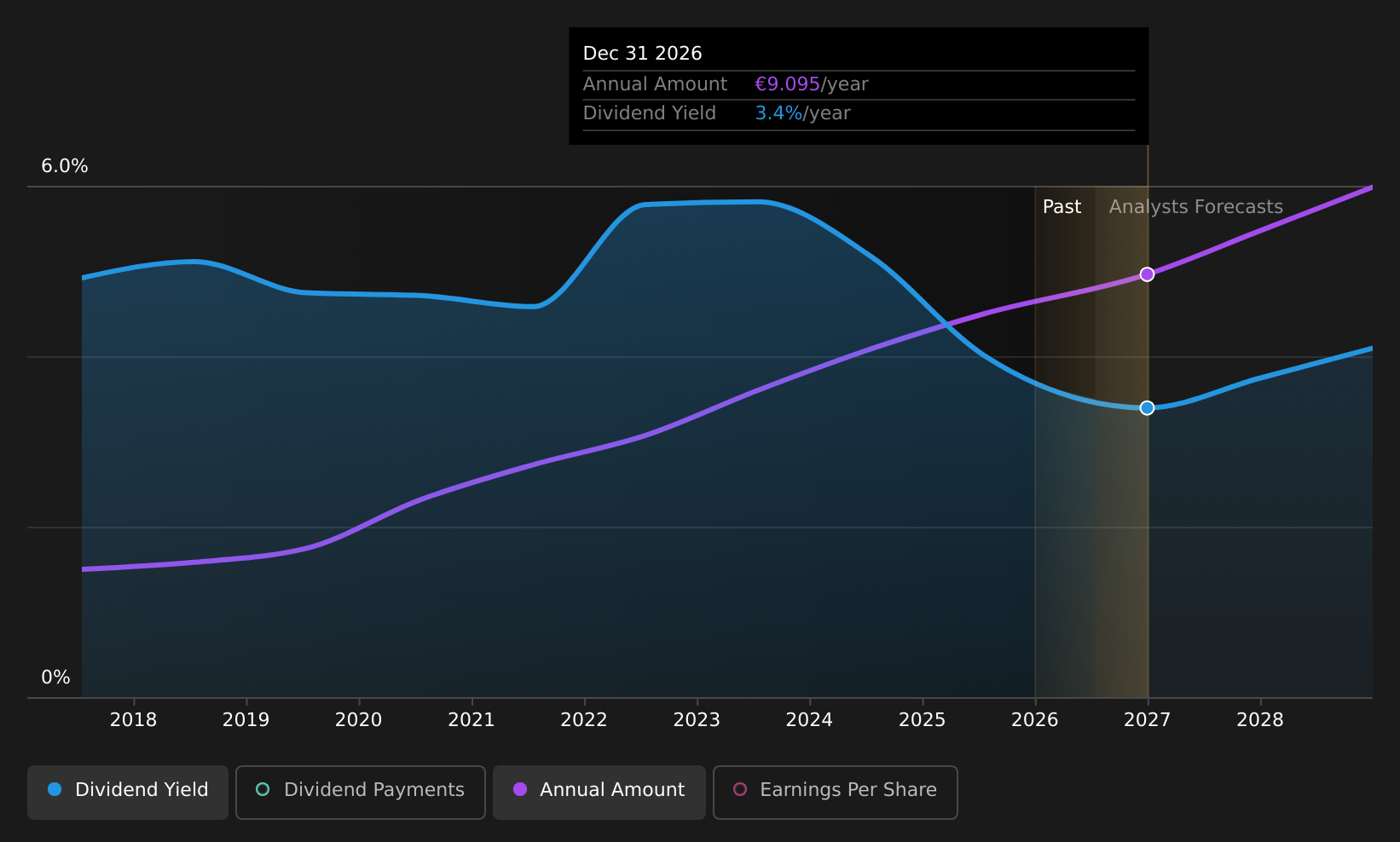The height and width of the screenshot is (842, 1400).
Task: Click the 2028 x-axis label
Action: pyautogui.click(x=1260, y=720)
